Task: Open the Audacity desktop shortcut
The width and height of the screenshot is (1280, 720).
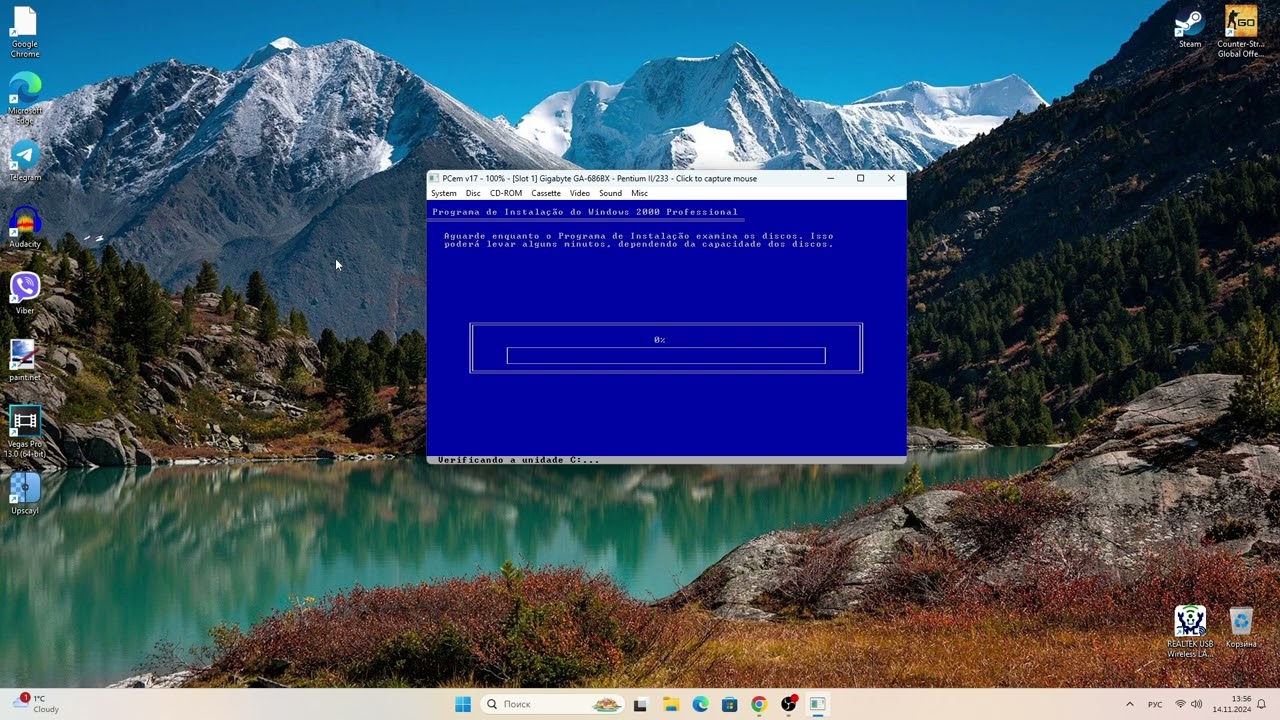Action: (24, 228)
